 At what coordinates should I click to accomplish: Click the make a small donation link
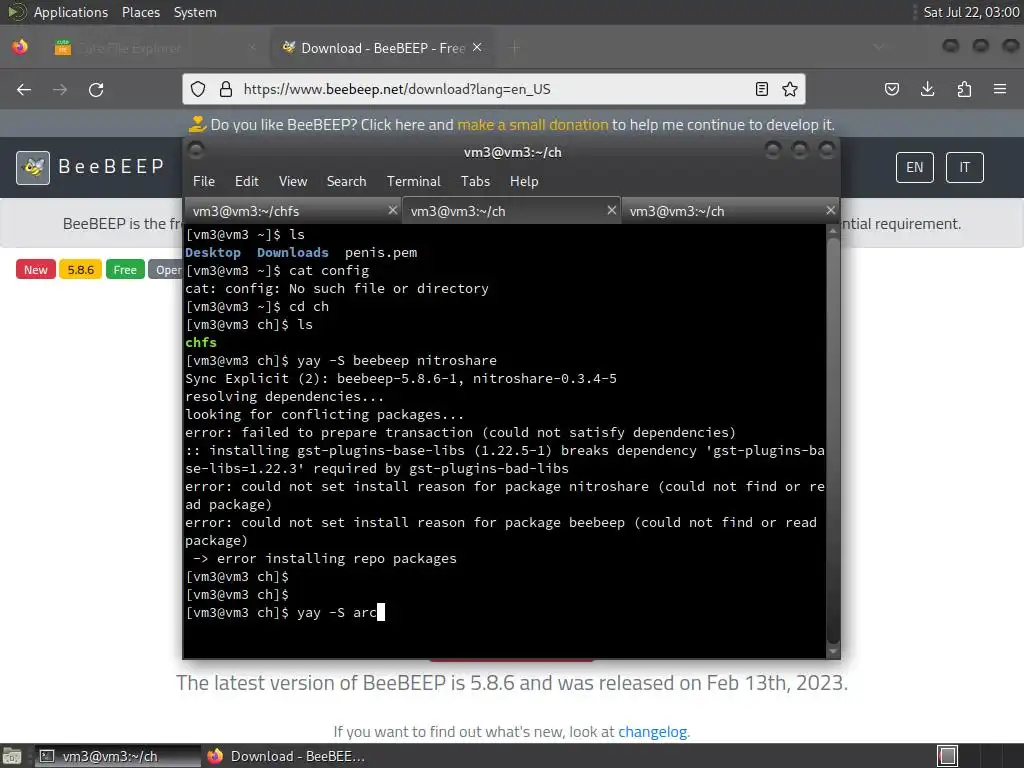(x=532, y=125)
